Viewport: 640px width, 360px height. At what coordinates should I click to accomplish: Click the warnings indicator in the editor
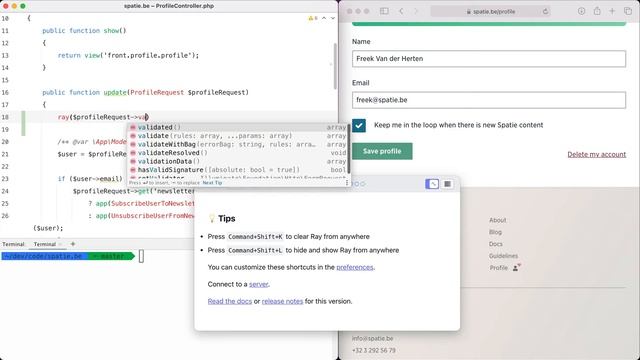point(313,18)
